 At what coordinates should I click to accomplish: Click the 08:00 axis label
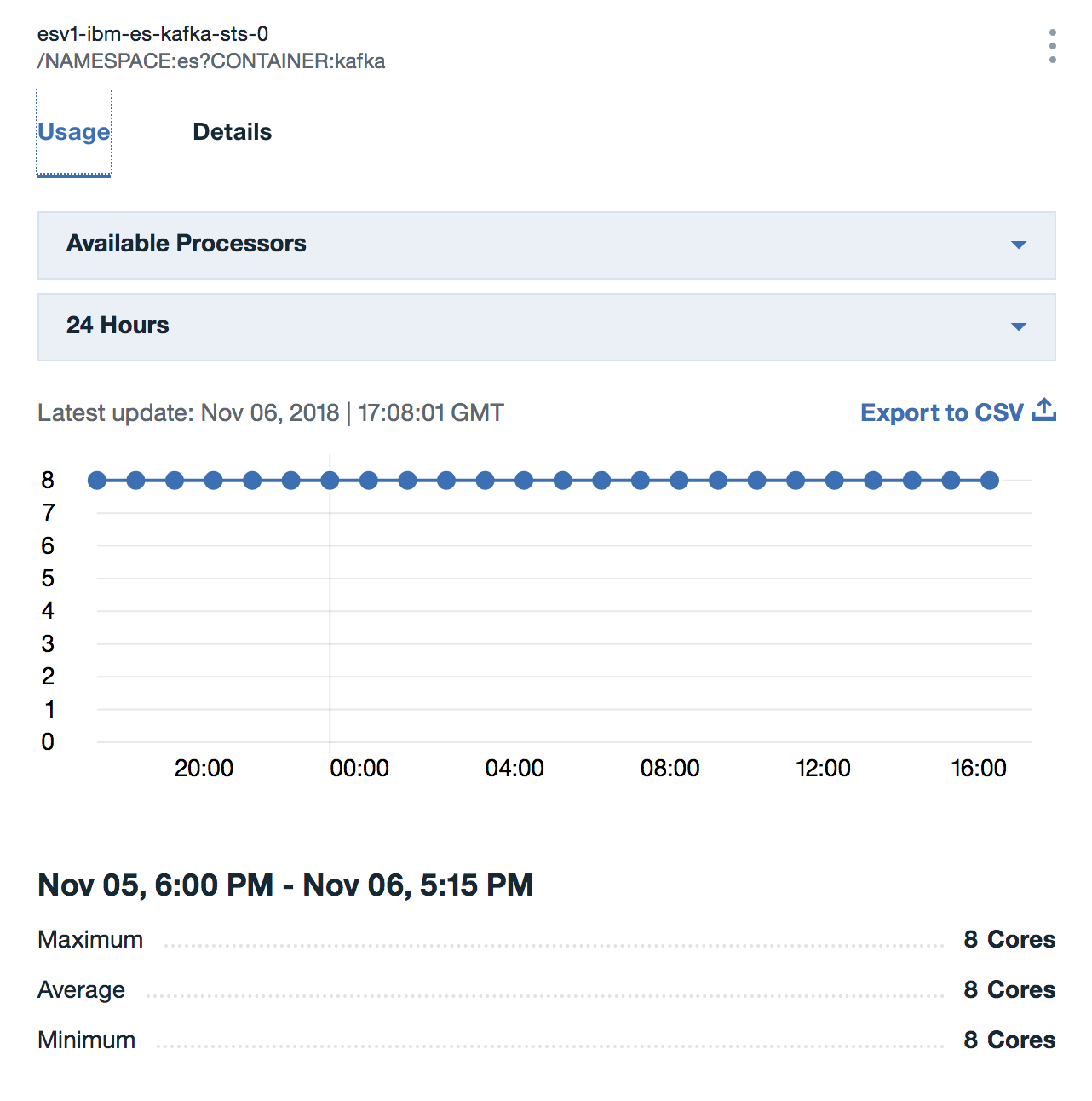tap(670, 769)
